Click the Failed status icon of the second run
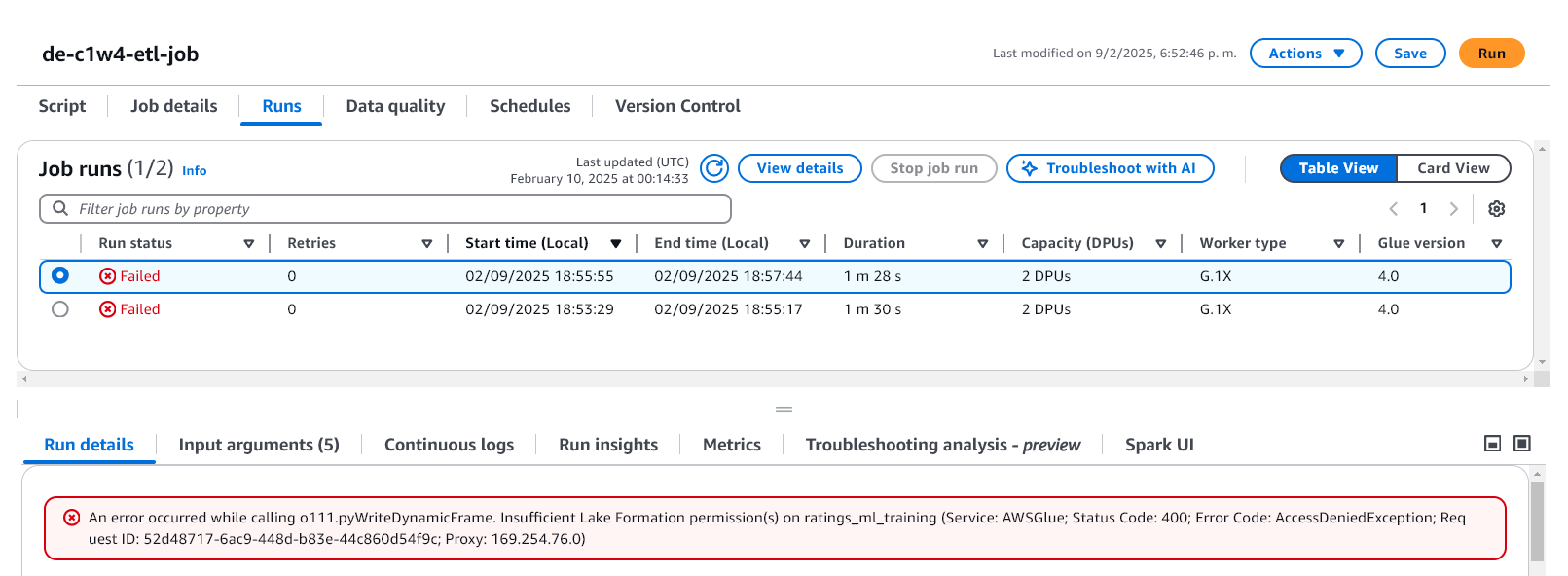This screenshot has width=1568, height=576. coord(107,309)
